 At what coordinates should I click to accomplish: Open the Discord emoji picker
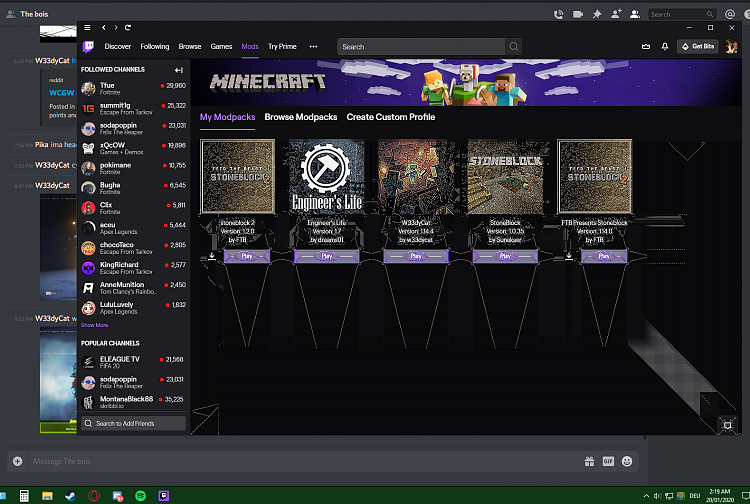[627, 461]
